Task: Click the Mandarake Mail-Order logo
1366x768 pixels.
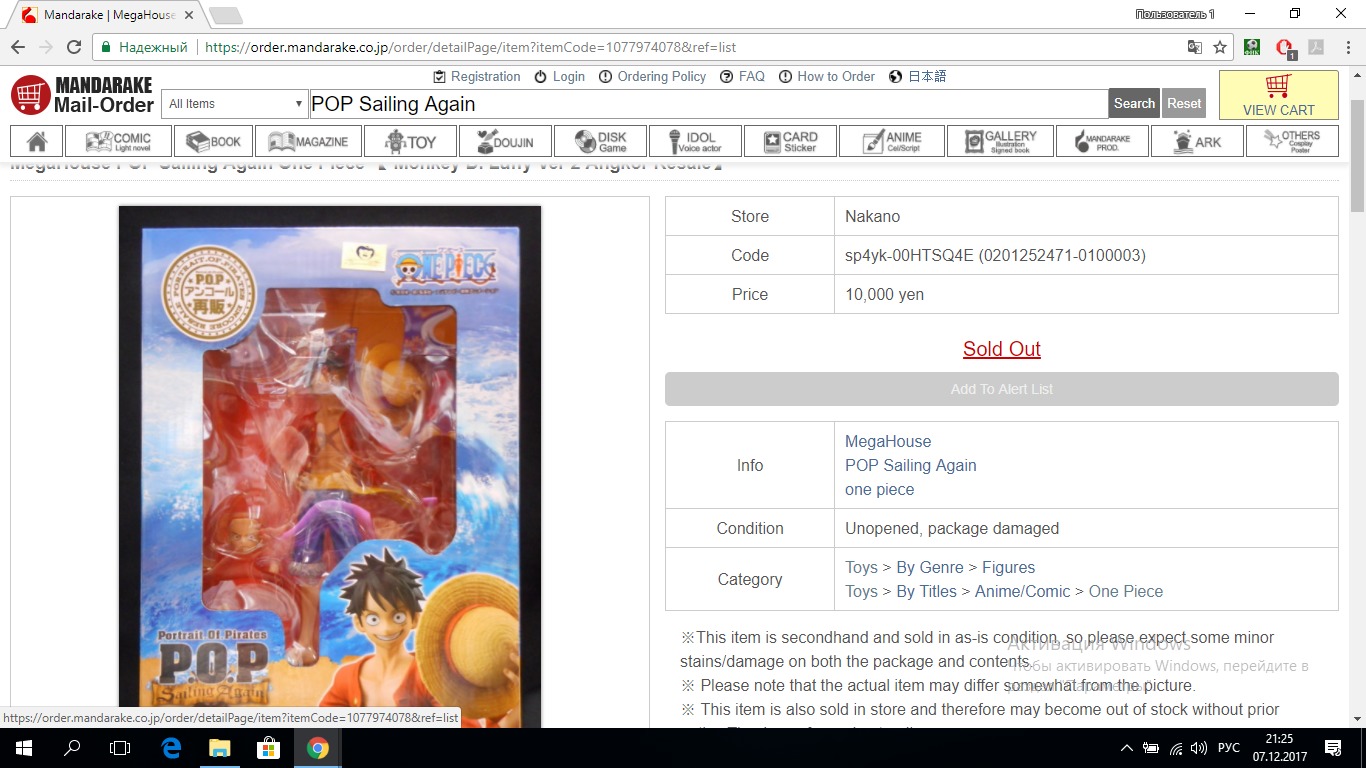Action: (82, 95)
